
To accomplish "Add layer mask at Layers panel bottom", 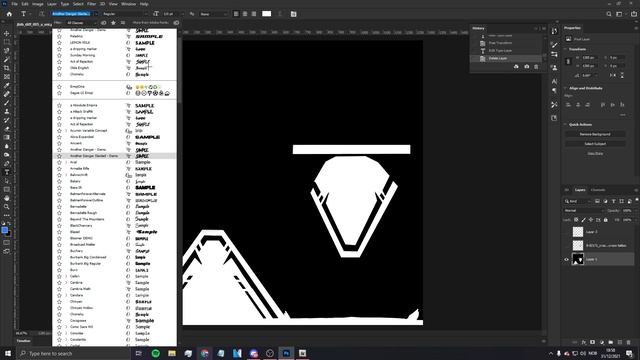I will 593,342.
